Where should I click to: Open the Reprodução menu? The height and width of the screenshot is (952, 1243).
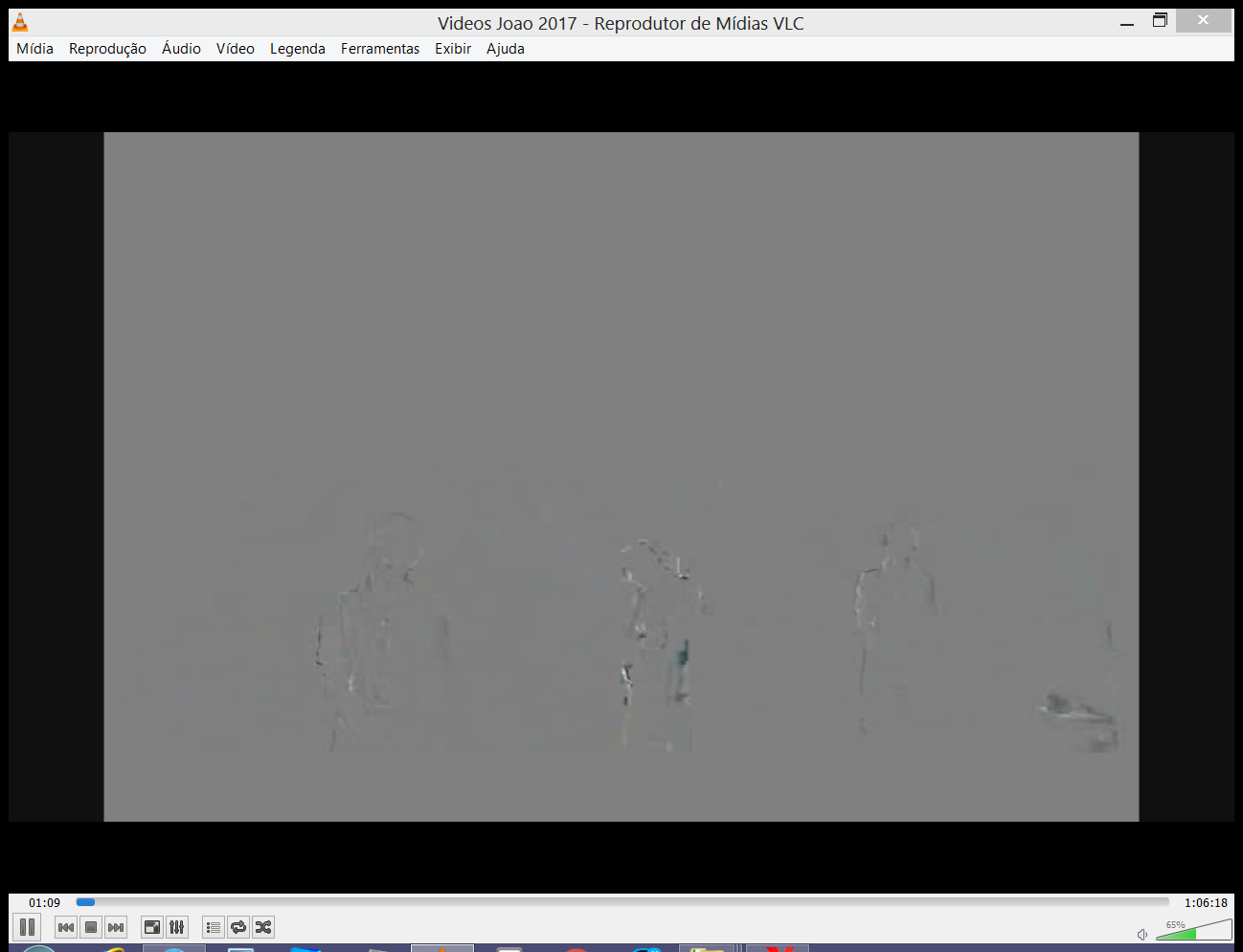coord(107,49)
